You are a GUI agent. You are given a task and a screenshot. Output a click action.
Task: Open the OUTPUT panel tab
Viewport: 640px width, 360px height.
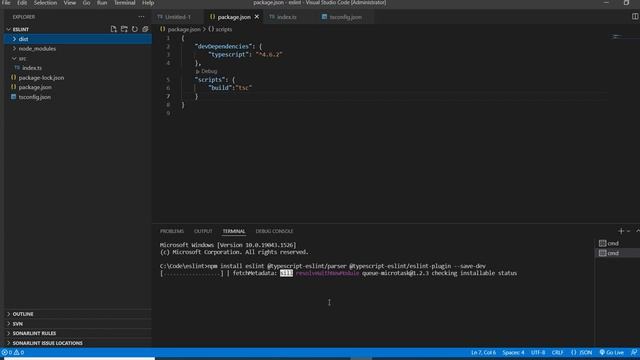pyautogui.click(x=203, y=231)
